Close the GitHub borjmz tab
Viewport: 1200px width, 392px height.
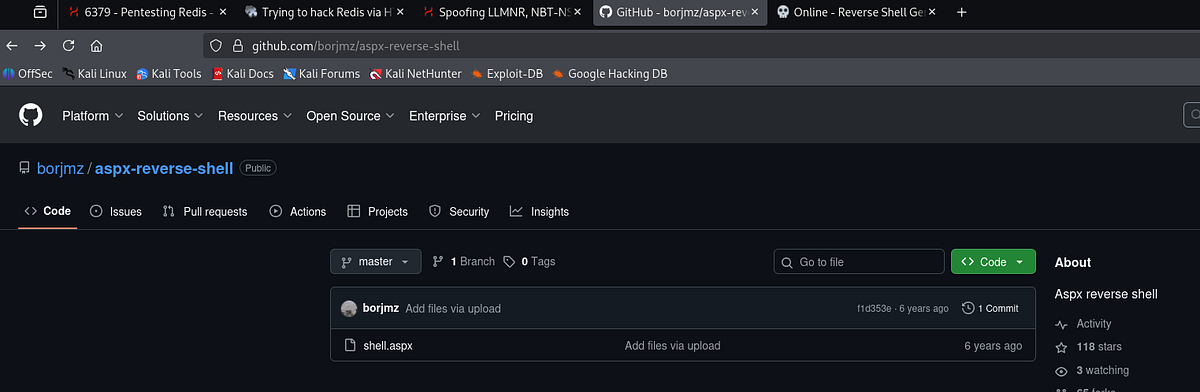755,12
